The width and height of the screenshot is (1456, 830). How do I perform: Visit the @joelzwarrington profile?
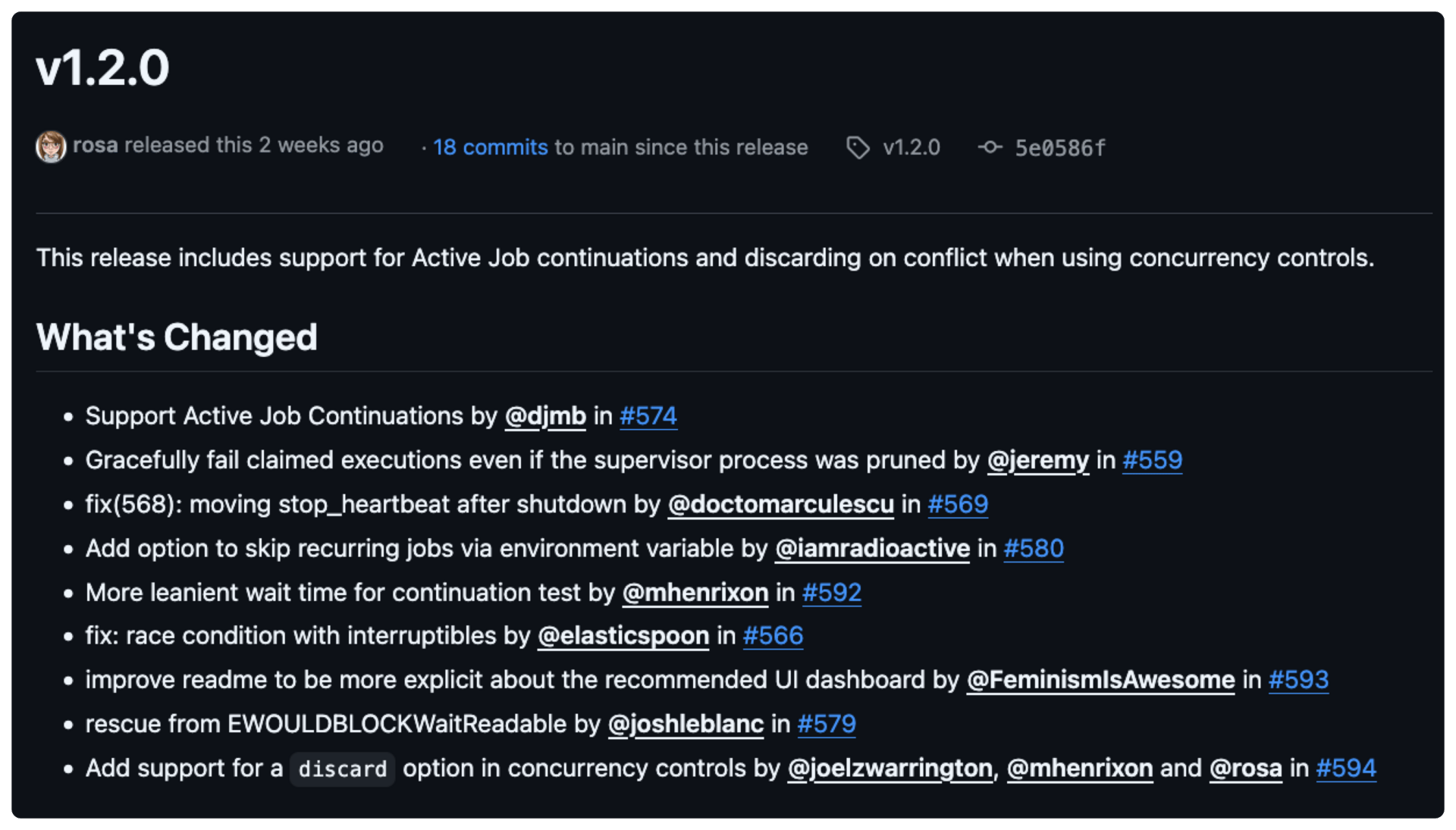coord(890,768)
